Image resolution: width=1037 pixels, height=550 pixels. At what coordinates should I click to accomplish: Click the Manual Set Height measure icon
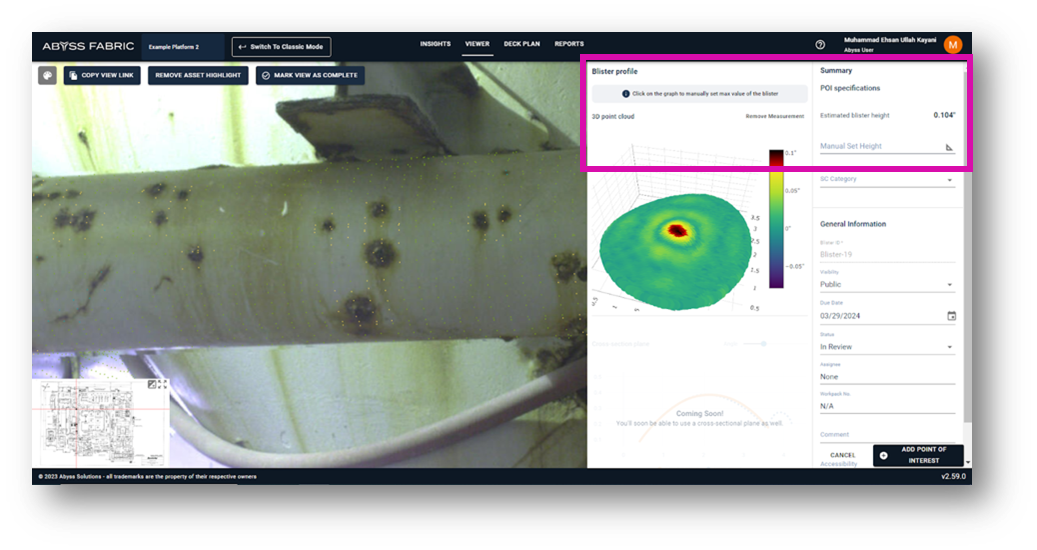pos(949,147)
